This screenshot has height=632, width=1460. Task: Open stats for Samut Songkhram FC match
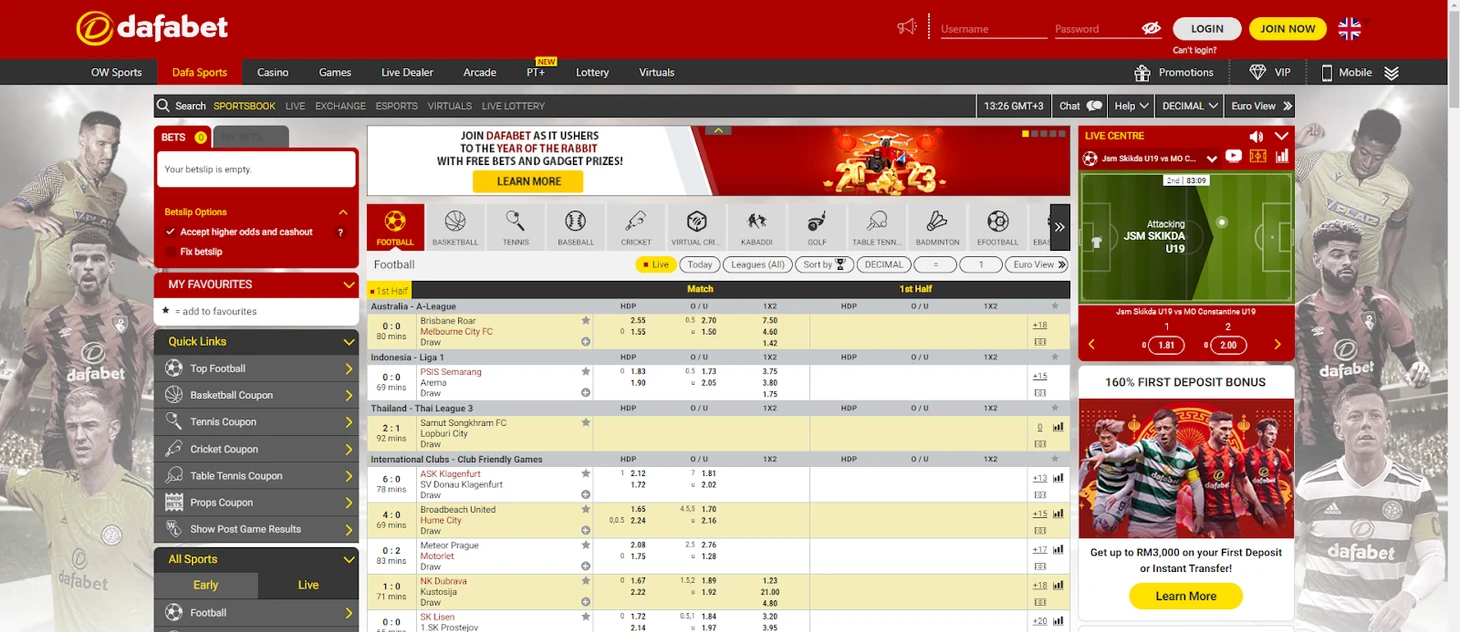click(x=1058, y=427)
